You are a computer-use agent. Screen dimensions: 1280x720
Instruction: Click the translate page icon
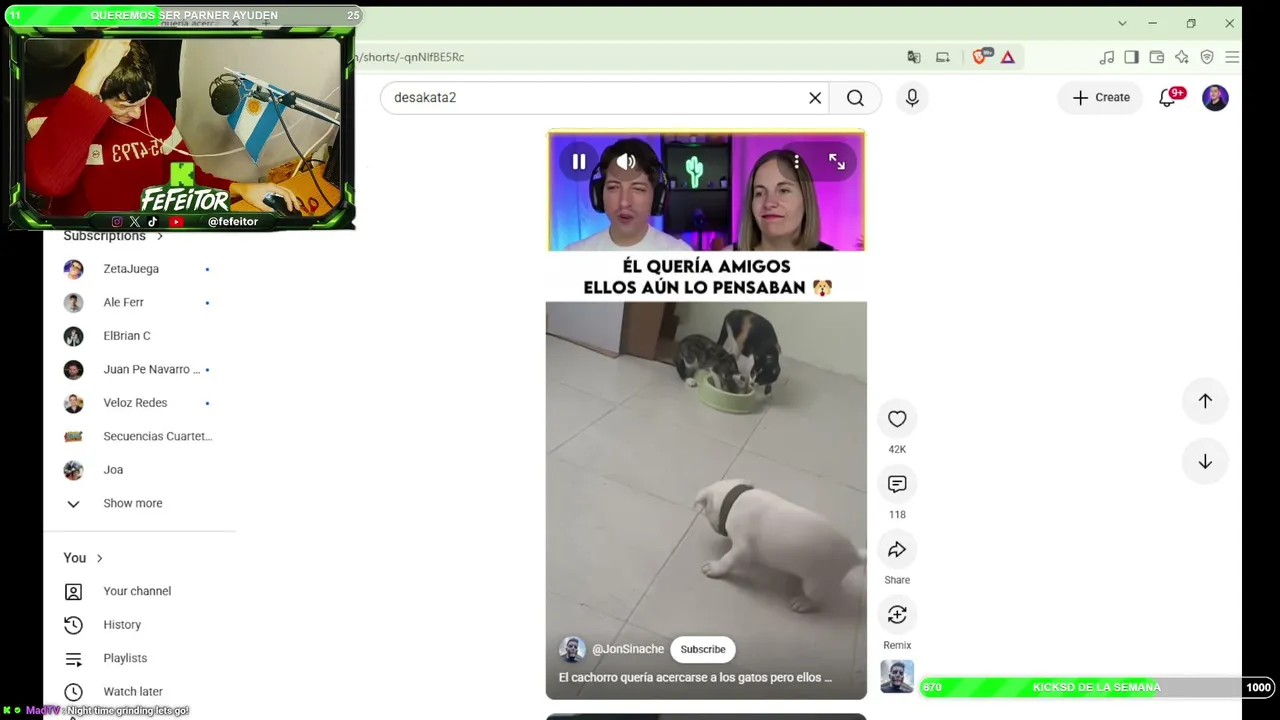pyautogui.click(x=914, y=57)
